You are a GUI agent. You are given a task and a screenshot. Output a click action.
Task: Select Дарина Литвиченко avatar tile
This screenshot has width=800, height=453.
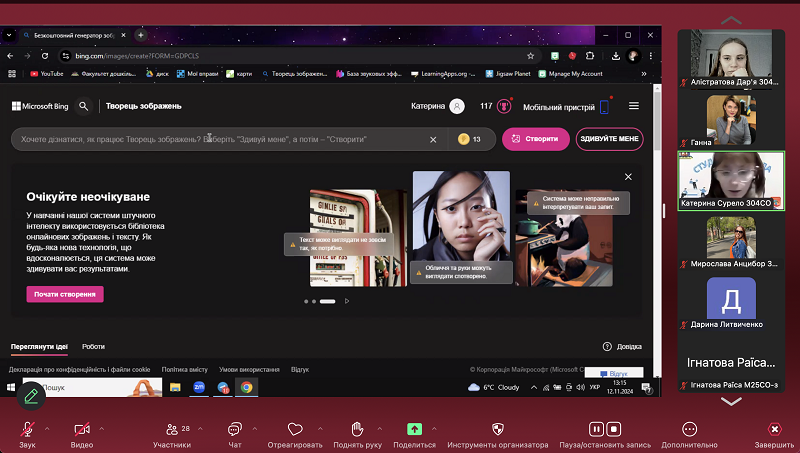[x=731, y=302]
